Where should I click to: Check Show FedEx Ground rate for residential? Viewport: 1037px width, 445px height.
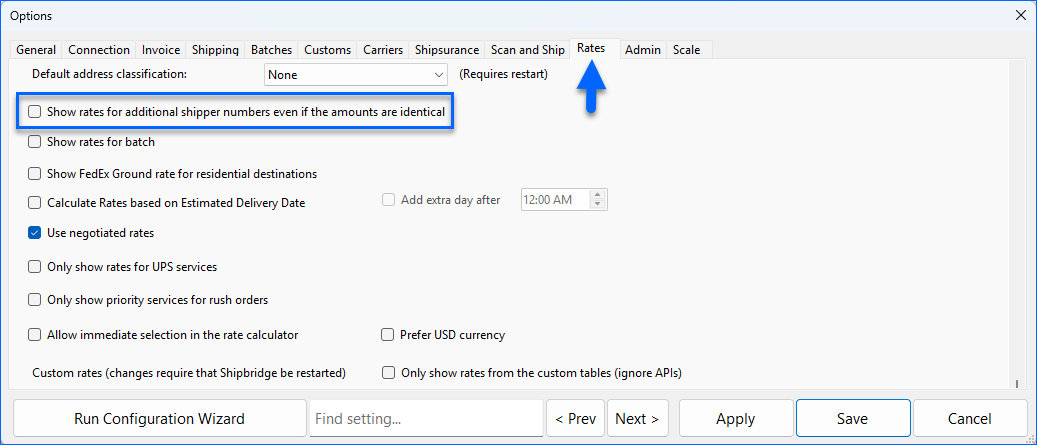35,174
